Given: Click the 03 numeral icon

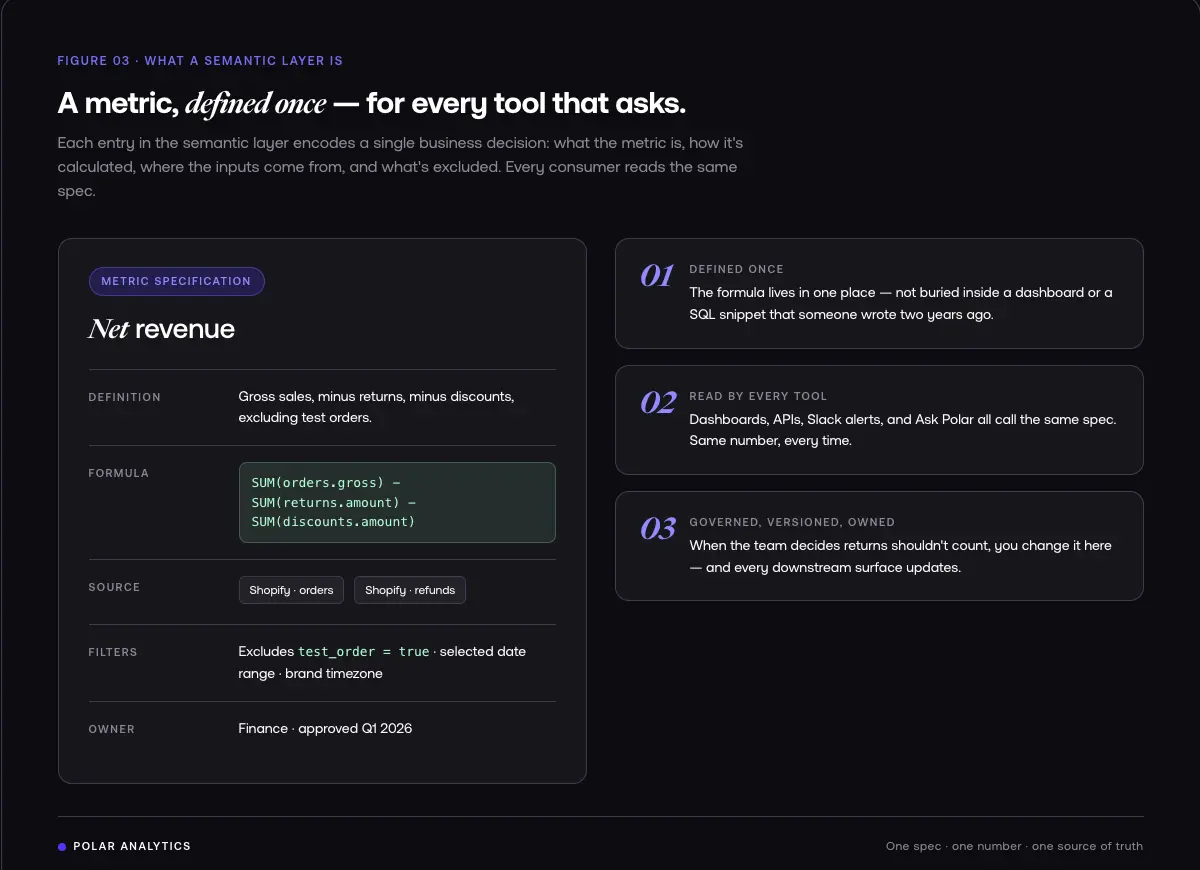Looking at the screenshot, I should click(x=658, y=529).
